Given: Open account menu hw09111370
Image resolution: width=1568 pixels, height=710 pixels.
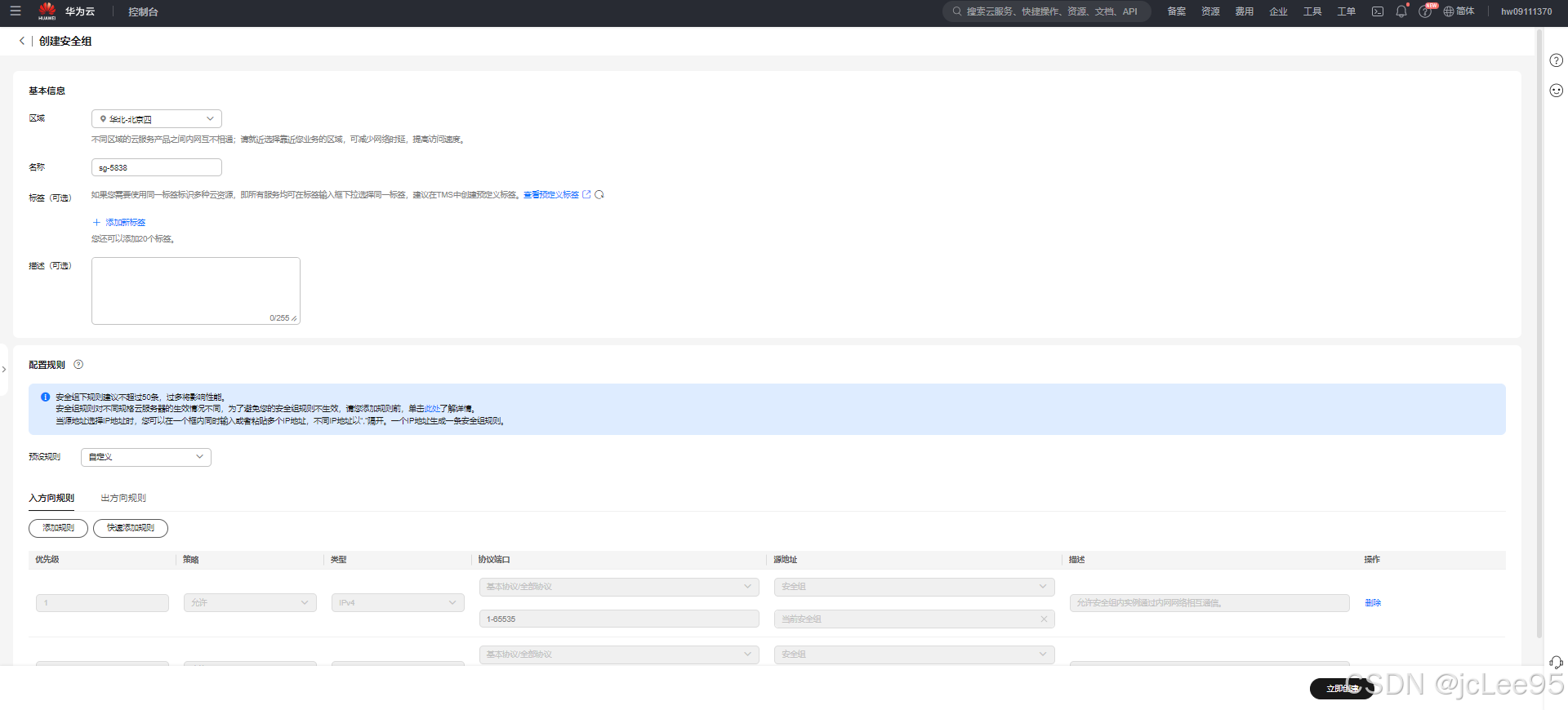Looking at the screenshot, I should point(1526,11).
